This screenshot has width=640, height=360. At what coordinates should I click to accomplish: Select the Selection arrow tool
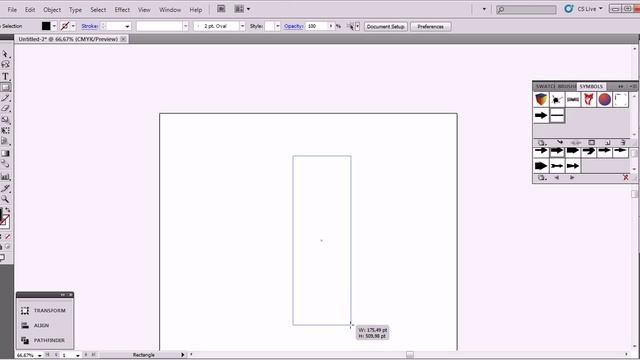click(5, 54)
